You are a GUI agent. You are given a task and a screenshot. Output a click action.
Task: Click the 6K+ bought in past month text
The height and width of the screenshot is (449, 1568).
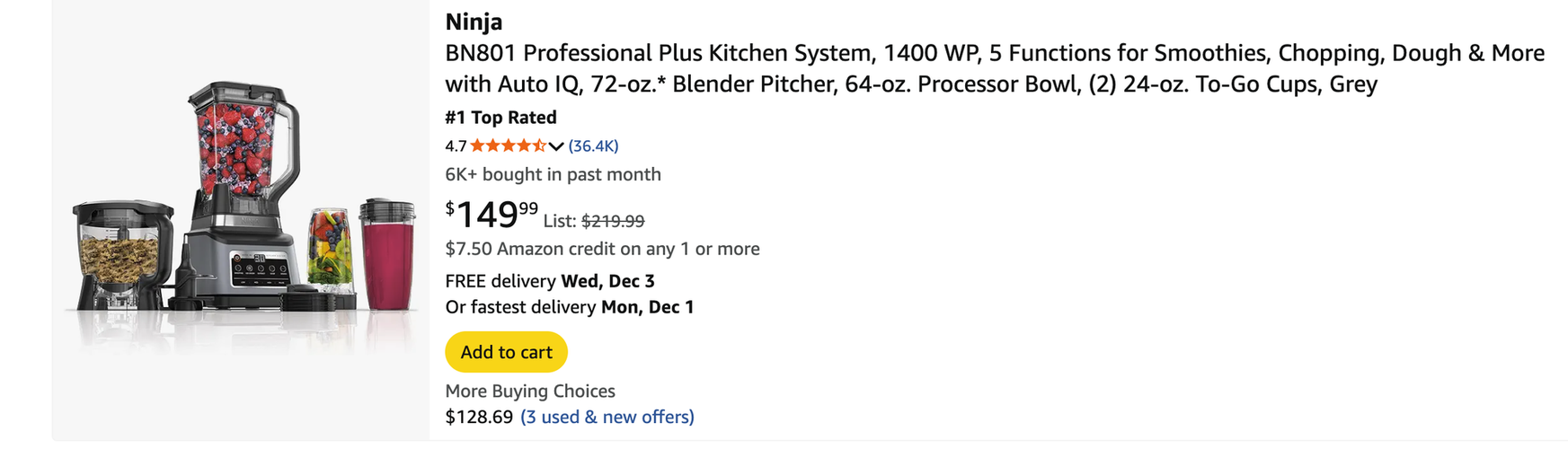click(553, 174)
